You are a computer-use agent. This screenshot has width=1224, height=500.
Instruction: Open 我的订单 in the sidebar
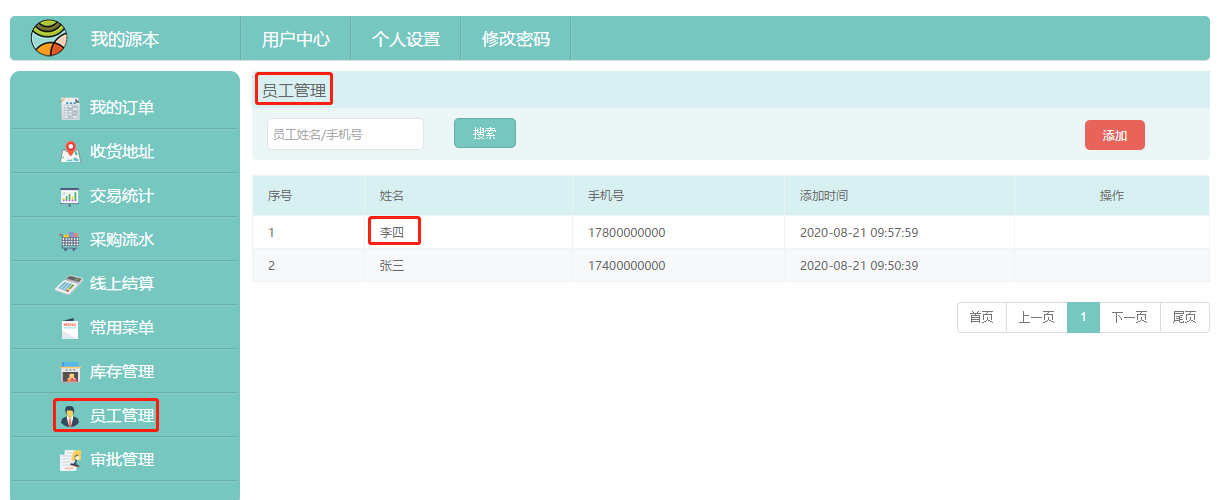124,108
